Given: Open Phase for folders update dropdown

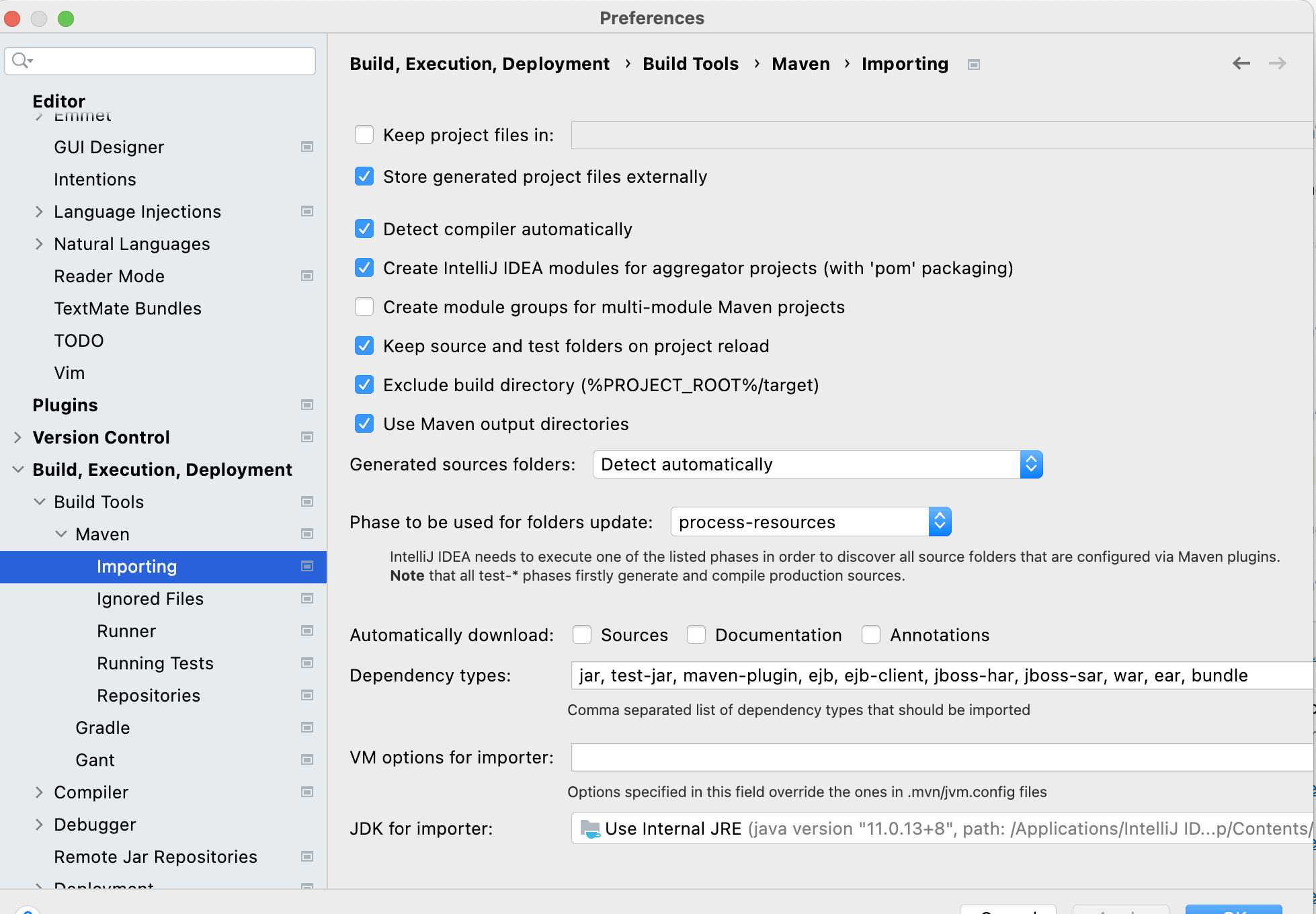Looking at the screenshot, I should [811, 522].
